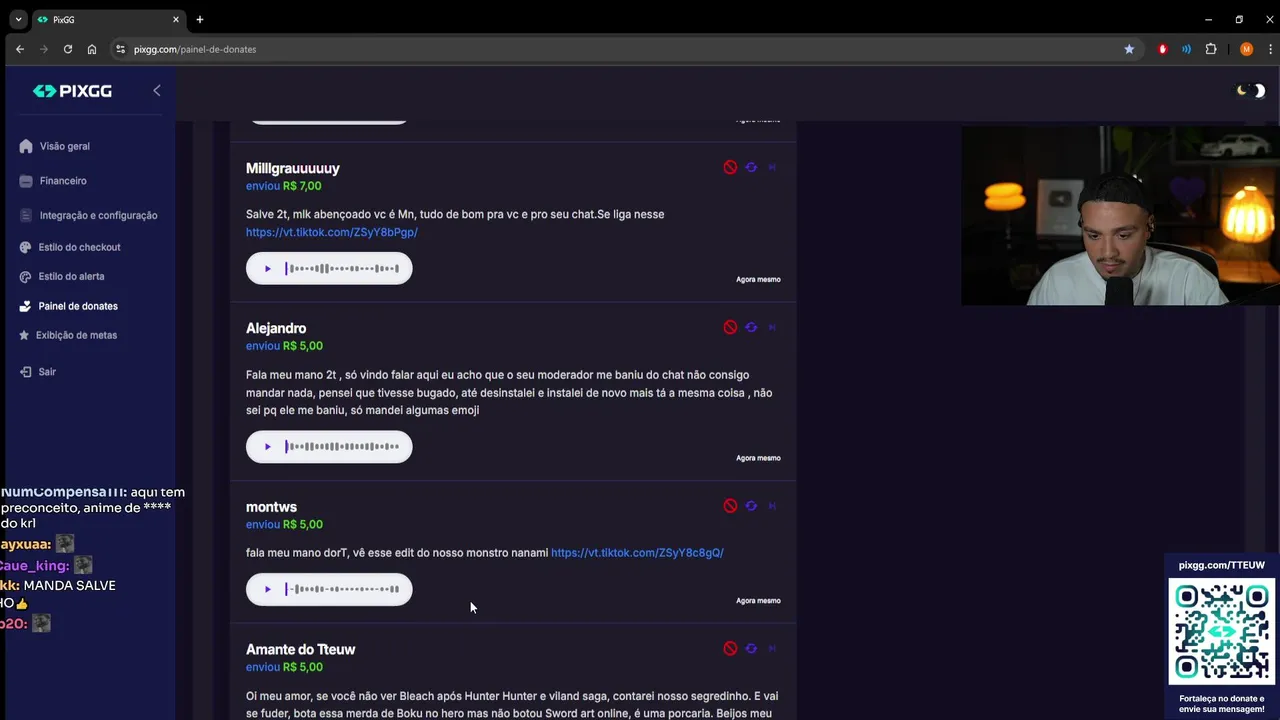
Task: Open Chrome three-dot menu
Action: [x=1269, y=49]
